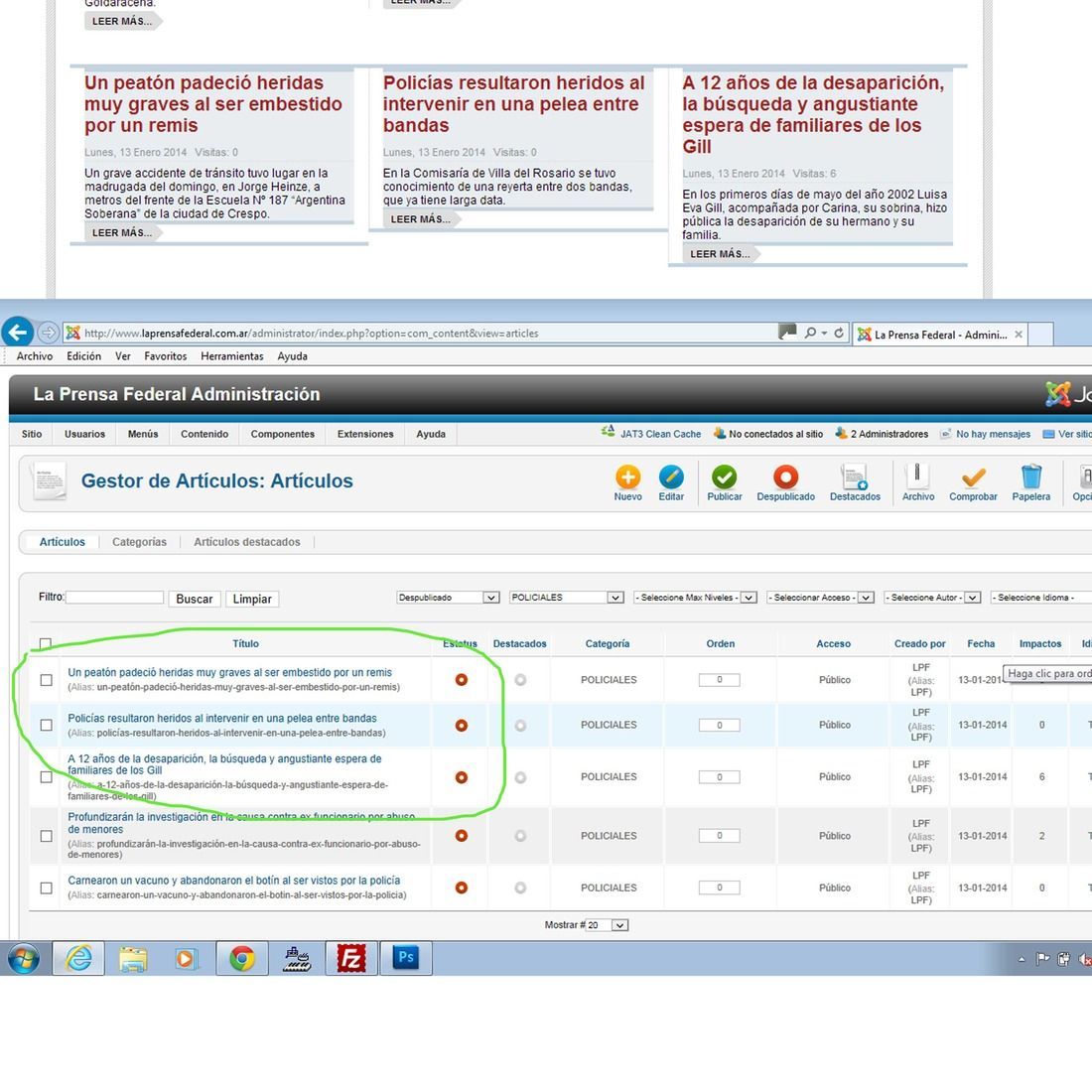Click the green Publicar check icon
Screen dimensions: 1092x1092
(724, 478)
